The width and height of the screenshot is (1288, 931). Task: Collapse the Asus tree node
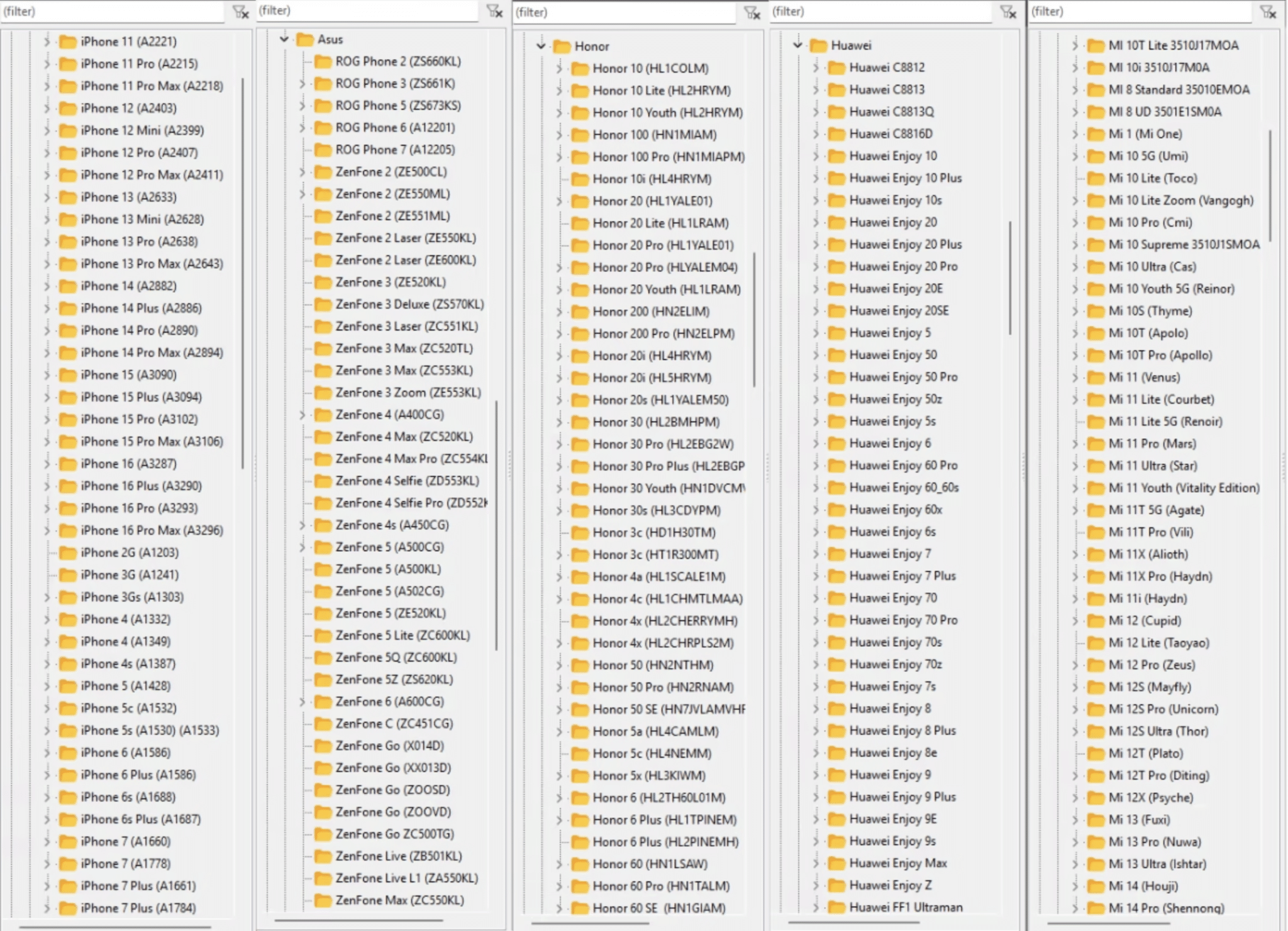point(284,40)
